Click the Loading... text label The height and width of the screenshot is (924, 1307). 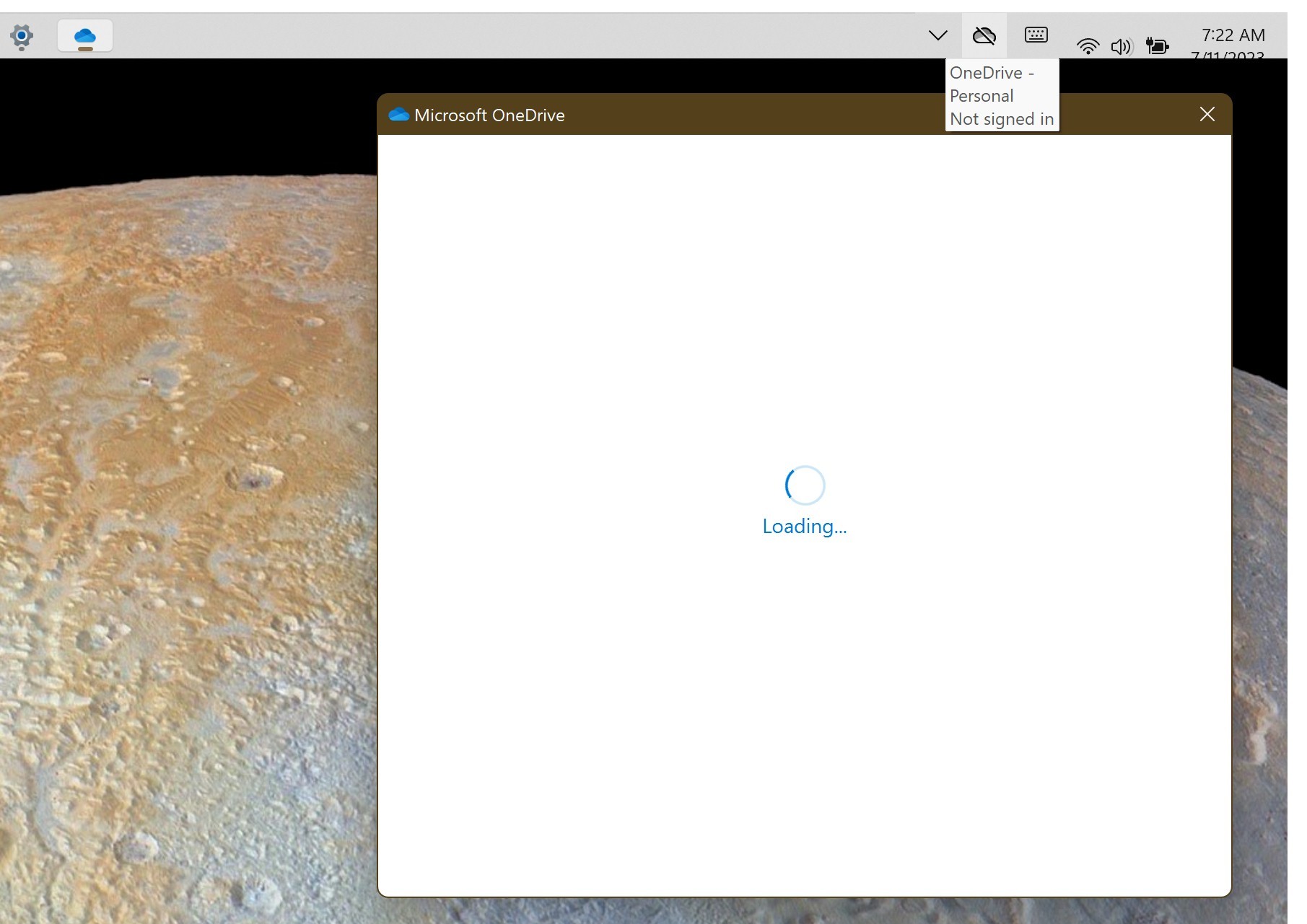[804, 526]
